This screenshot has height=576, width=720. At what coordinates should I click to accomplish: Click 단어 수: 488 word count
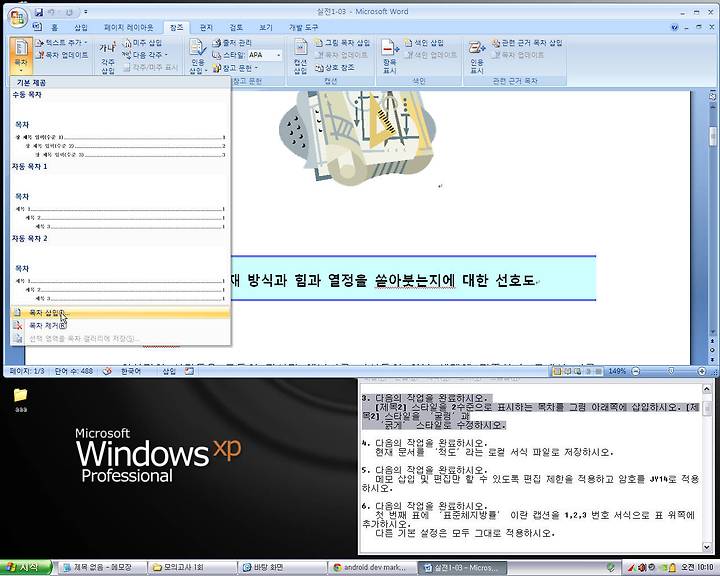pos(73,371)
